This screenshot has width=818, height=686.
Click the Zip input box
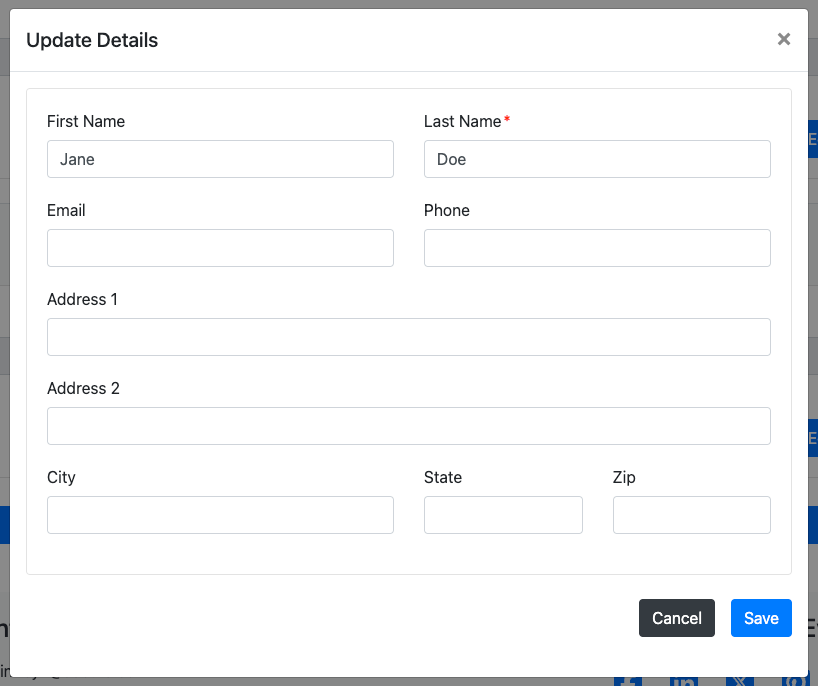tap(691, 515)
